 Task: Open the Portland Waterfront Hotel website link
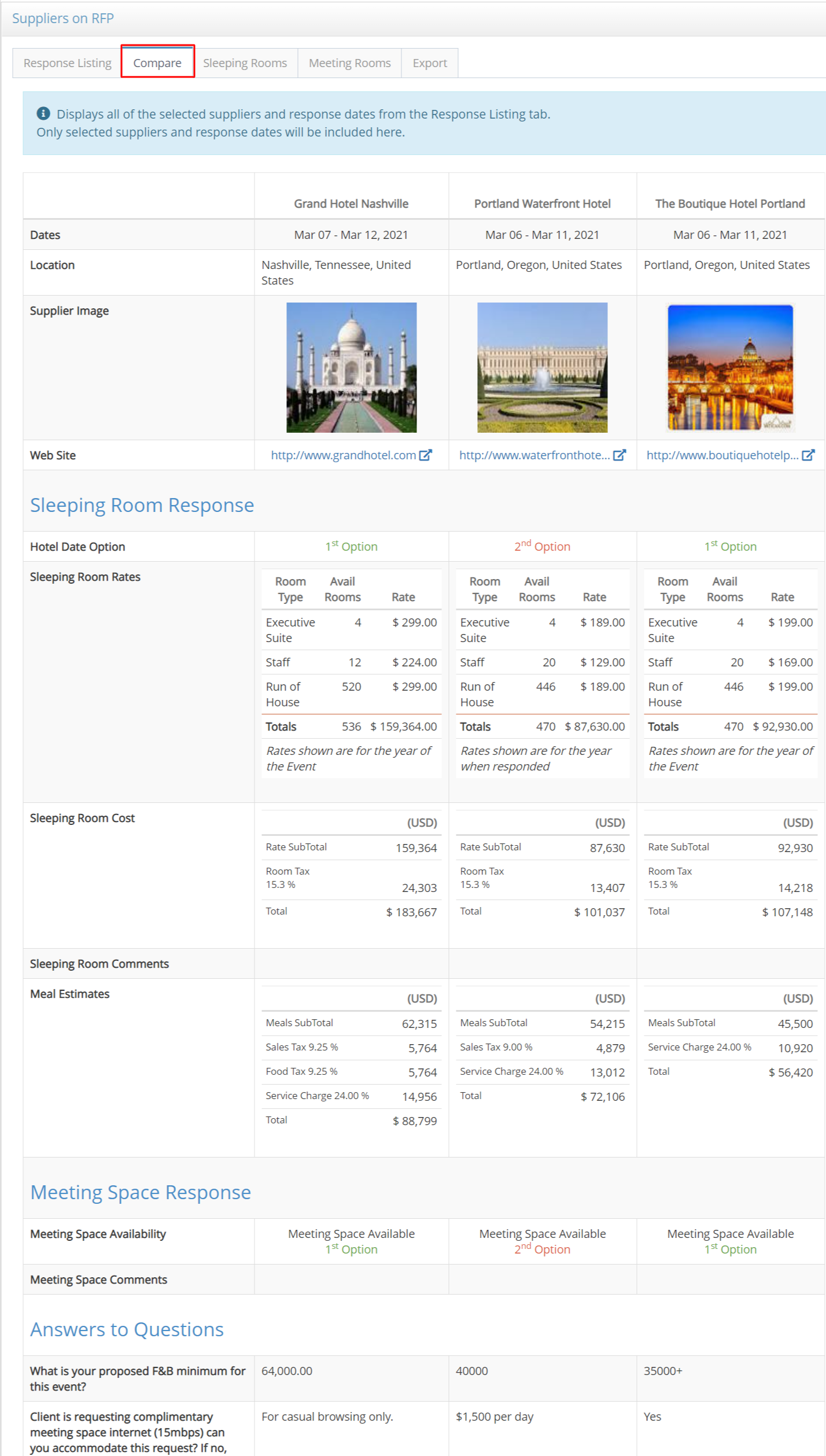[534, 455]
